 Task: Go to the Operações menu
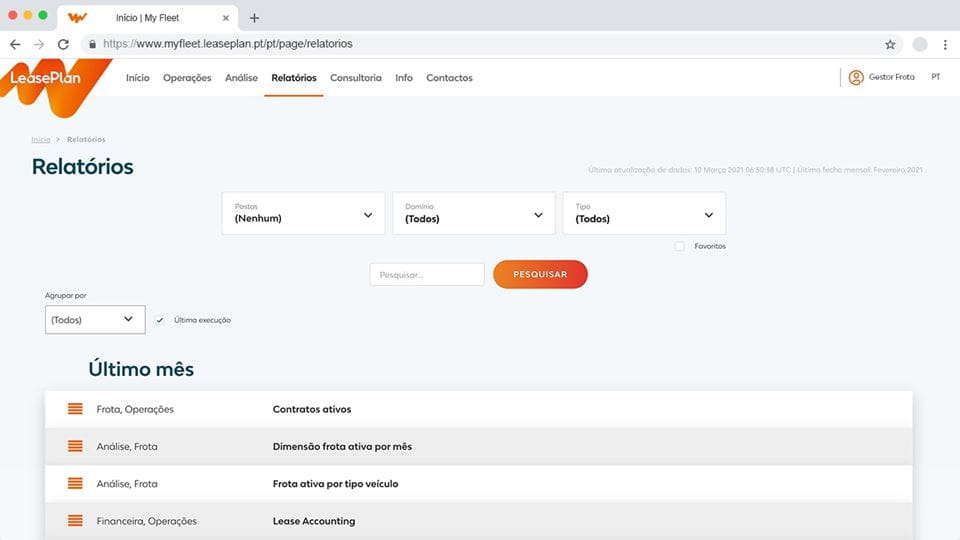pyautogui.click(x=187, y=78)
